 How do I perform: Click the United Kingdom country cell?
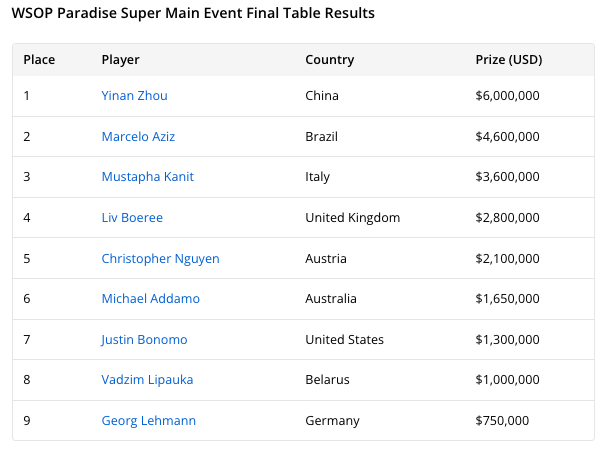click(352, 217)
